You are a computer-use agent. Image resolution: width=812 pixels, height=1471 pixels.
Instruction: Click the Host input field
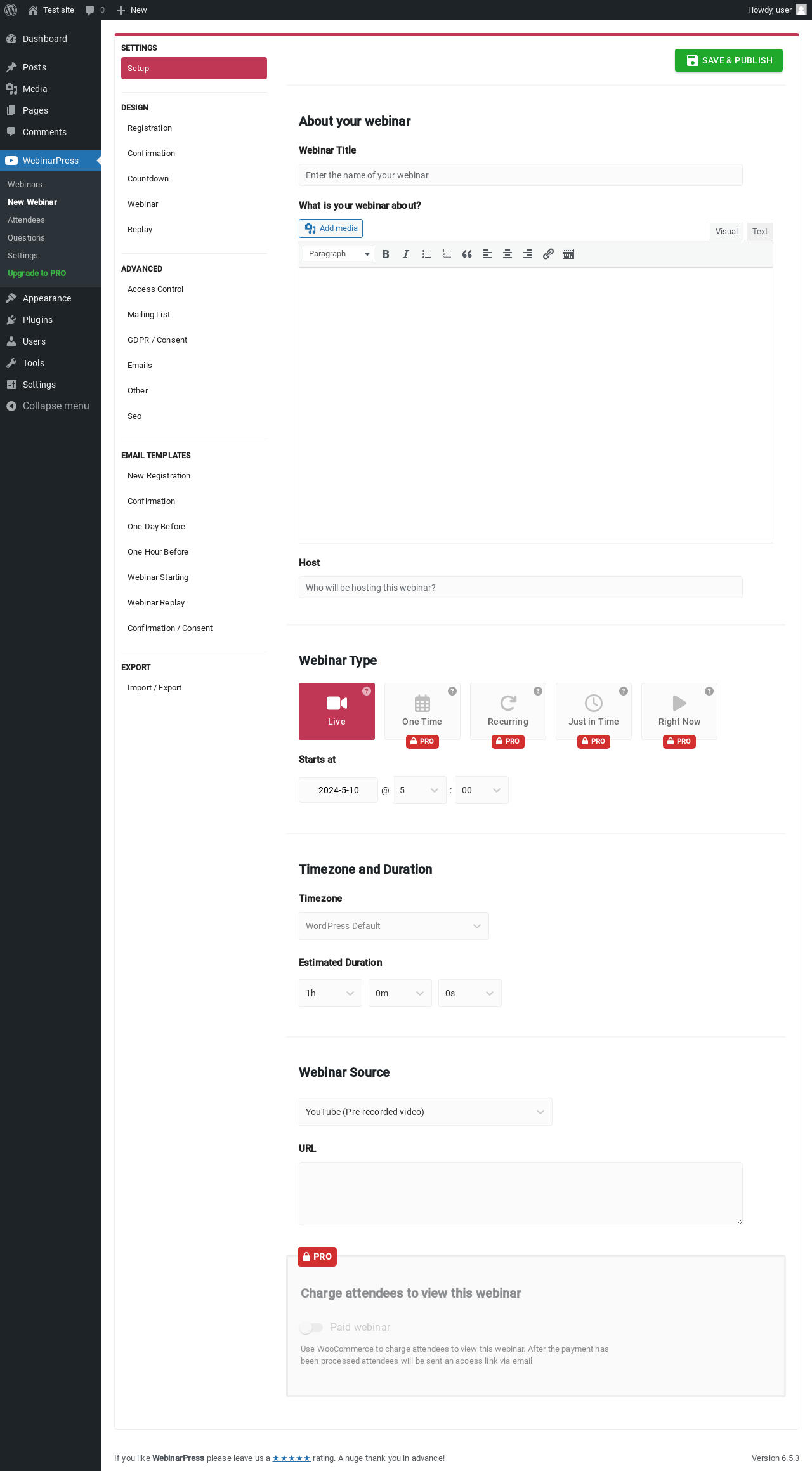coord(521,588)
